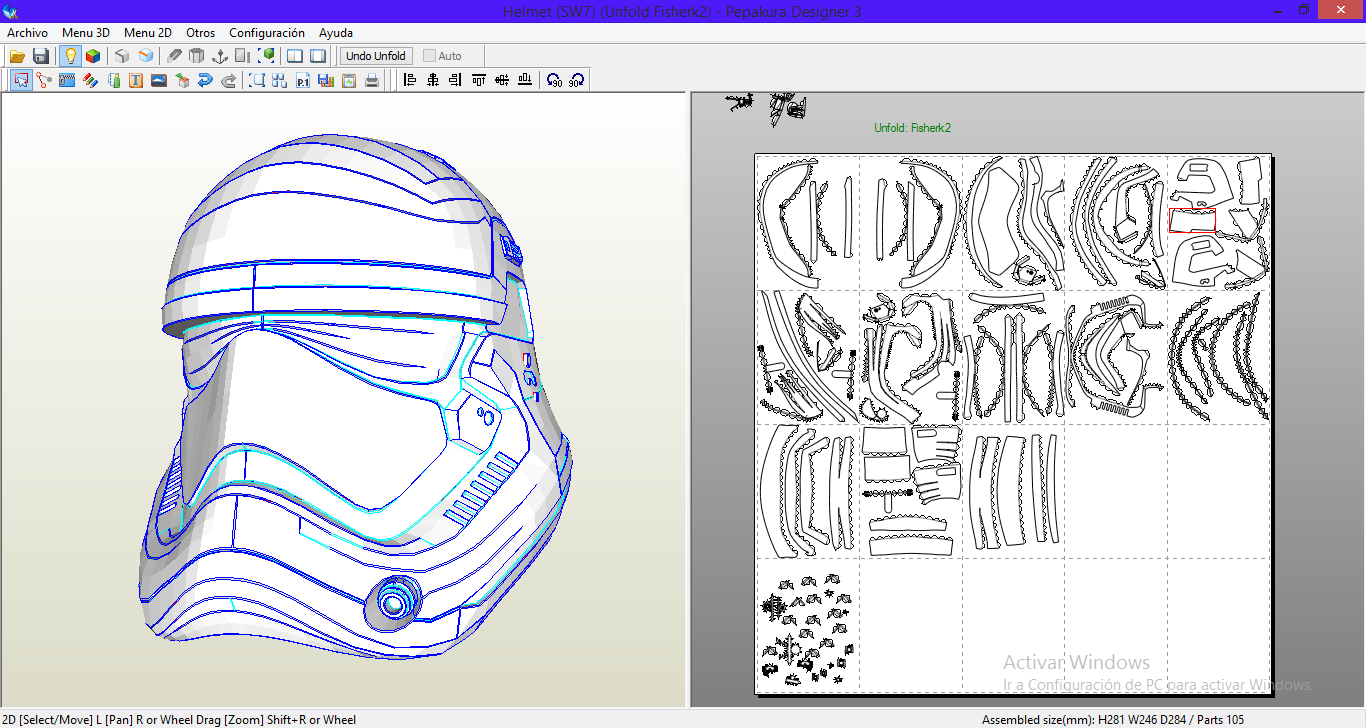Select the red-outlined pattern piece on the page

pos(1191,220)
